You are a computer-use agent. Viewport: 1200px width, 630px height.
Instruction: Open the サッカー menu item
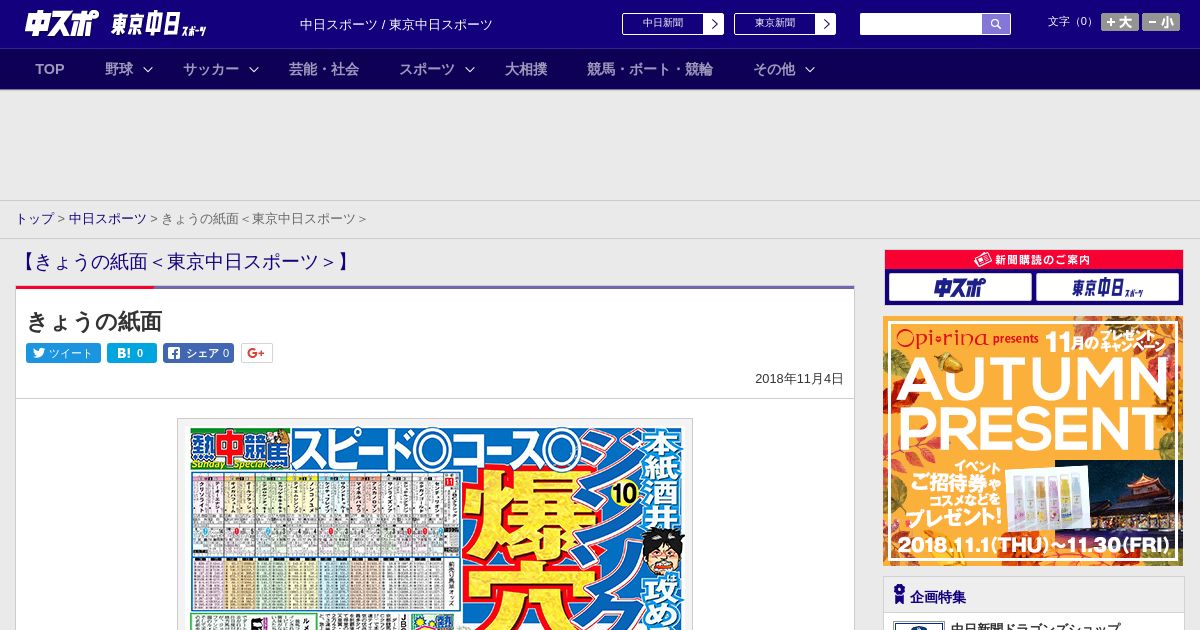pos(211,69)
